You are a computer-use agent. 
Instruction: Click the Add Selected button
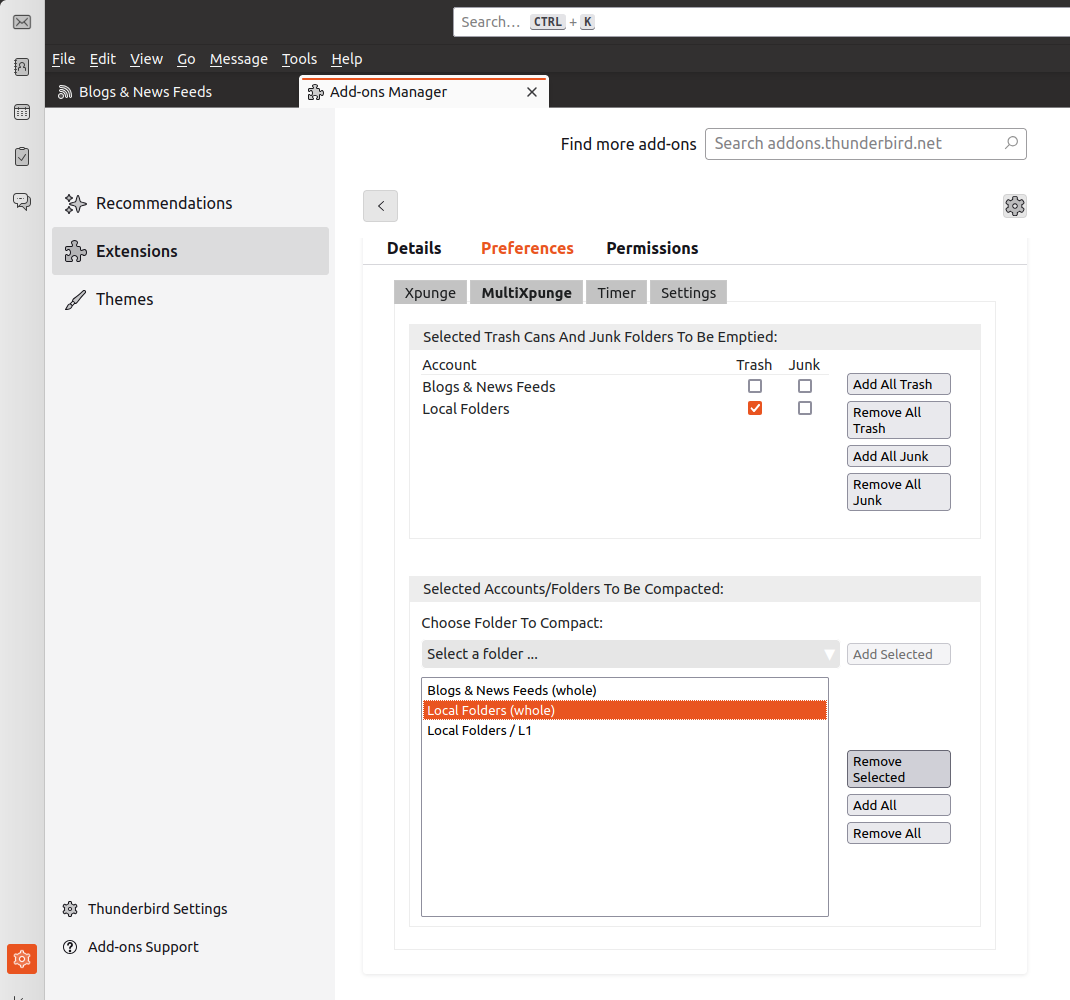(x=899, y=654)
